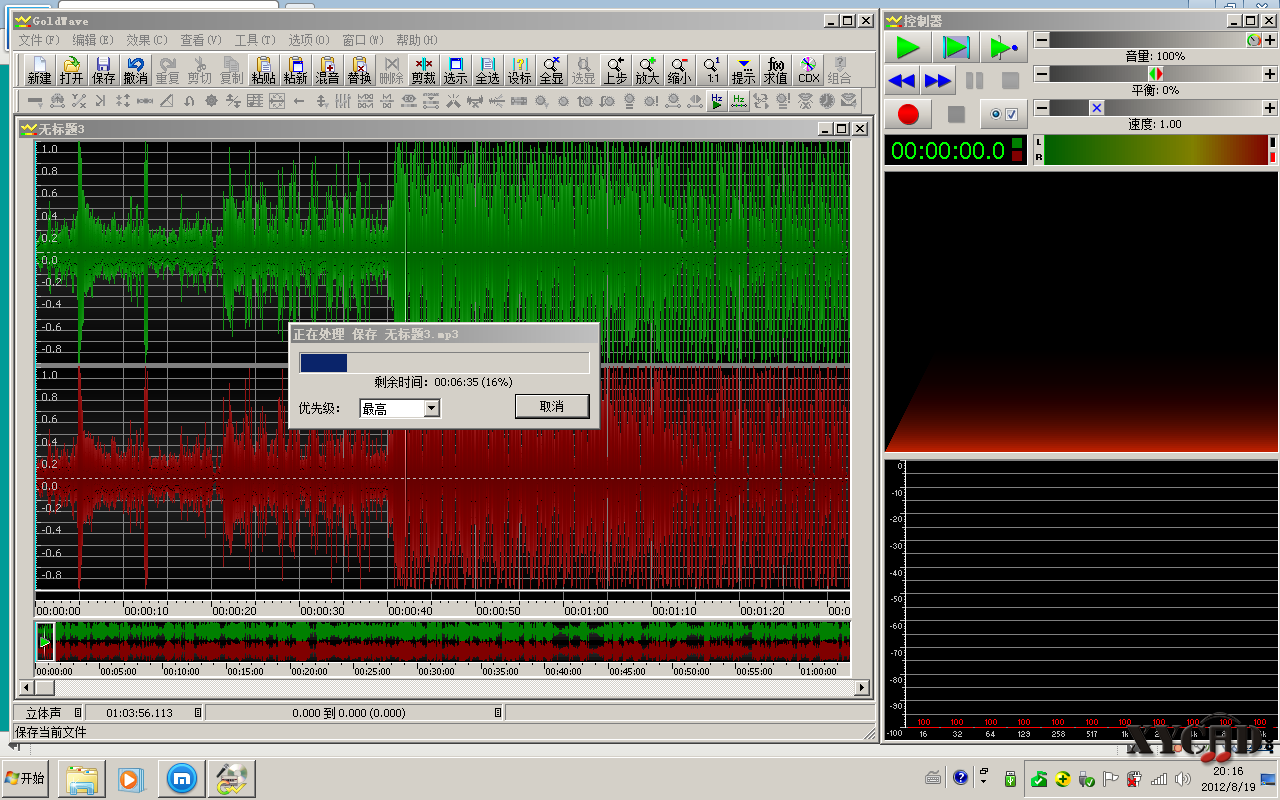Open control properties button with radio and checkbox
The image size is (1280, 800).
pyautogui.click(x=1003, y=114)
